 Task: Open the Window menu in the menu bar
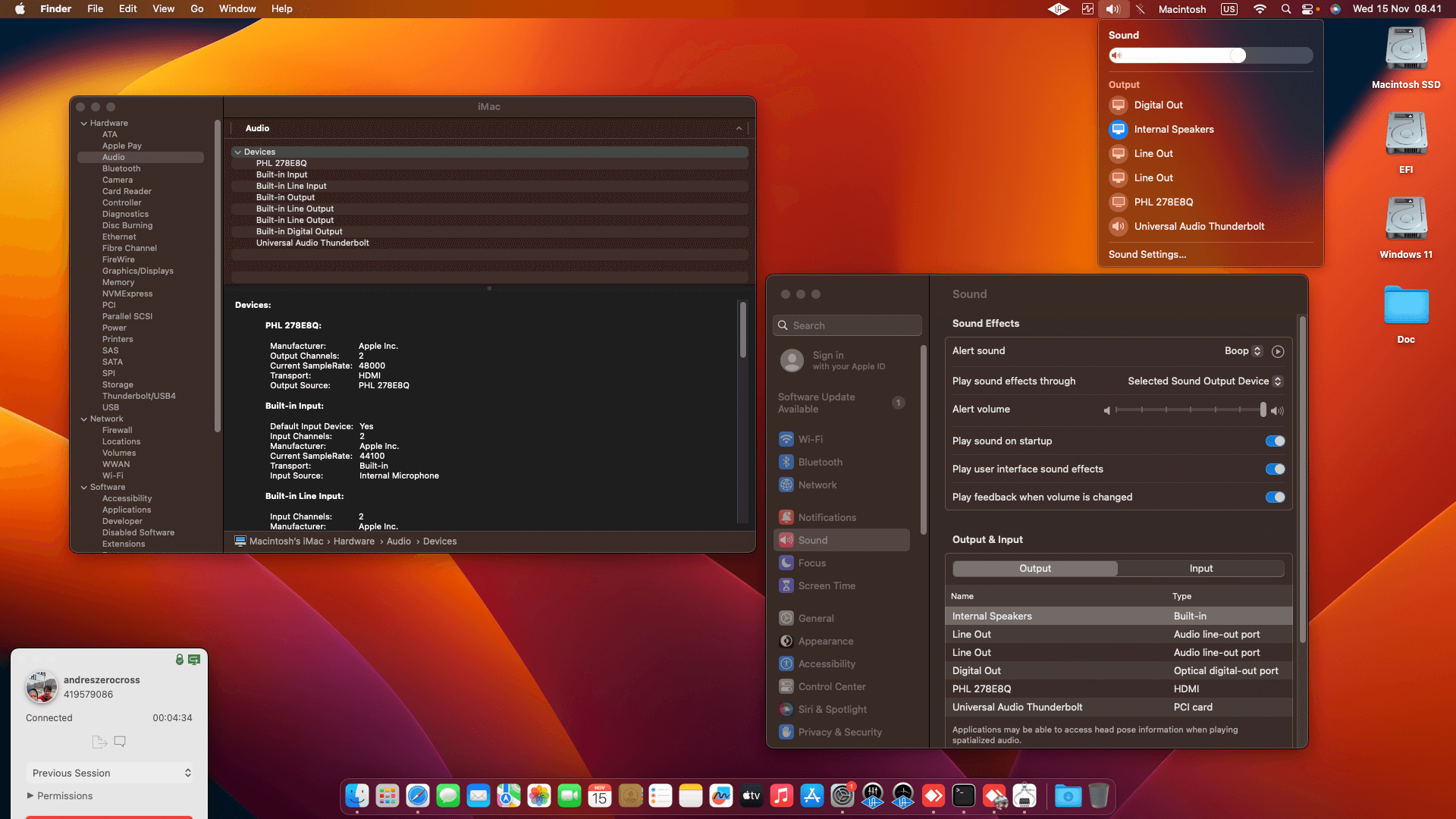click(x=237, y=9)
